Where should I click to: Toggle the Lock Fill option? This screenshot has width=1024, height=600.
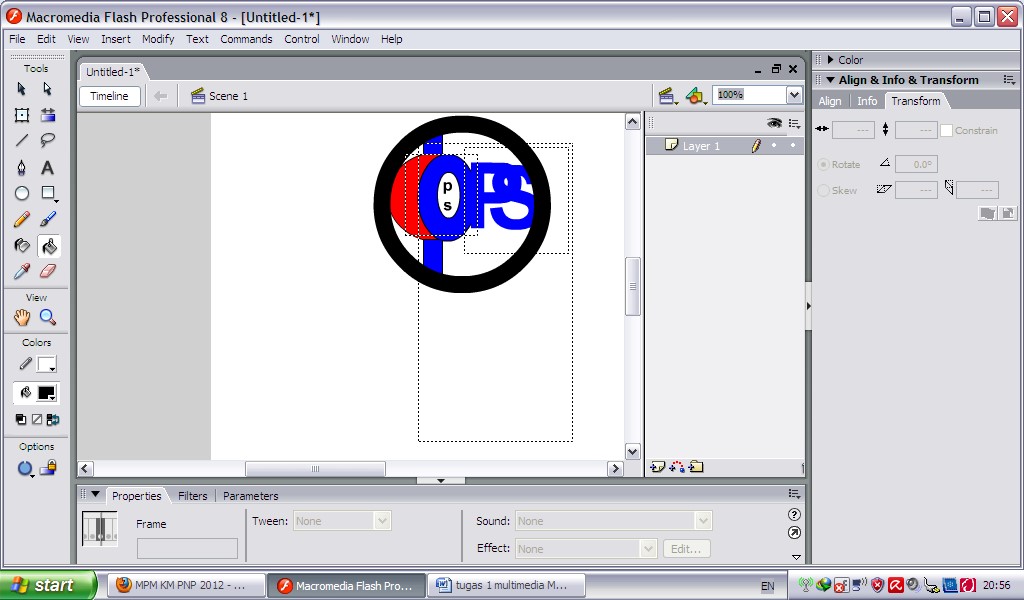pos(48,467)
